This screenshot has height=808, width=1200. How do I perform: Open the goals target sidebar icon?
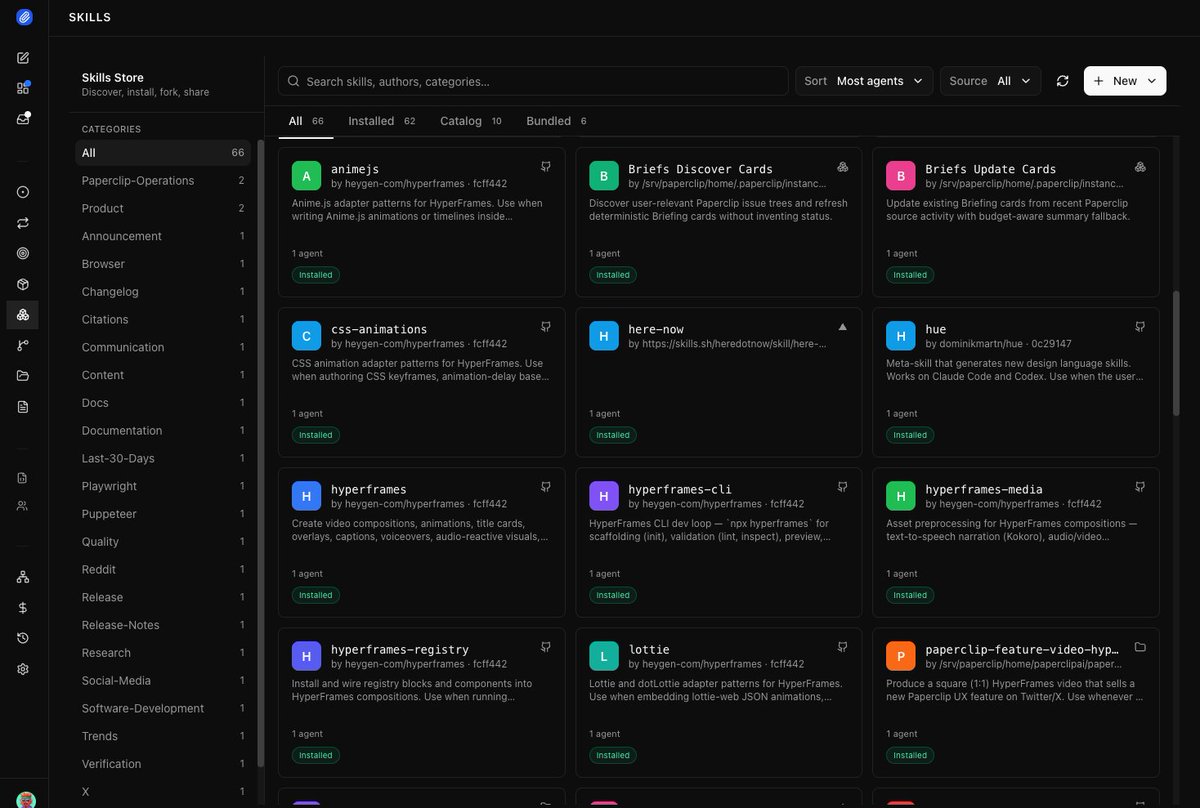click(x=23, y=253)
